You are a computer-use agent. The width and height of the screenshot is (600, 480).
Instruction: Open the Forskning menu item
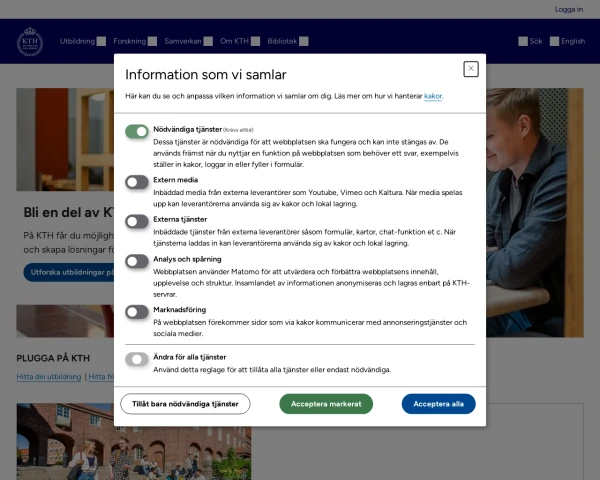pyautogui.click(x=129, y=41)
